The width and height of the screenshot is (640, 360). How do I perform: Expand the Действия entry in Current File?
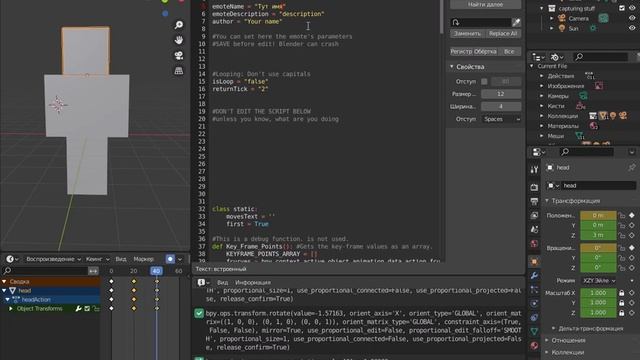542,76
